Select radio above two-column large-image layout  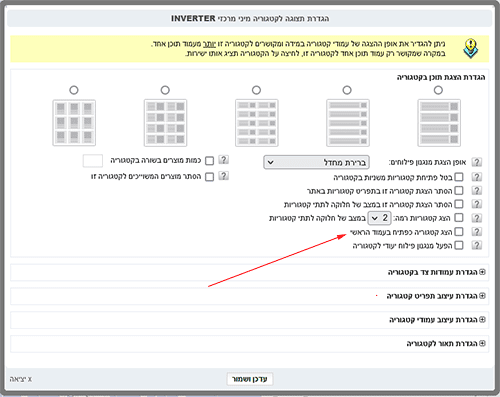pos(165,90)
